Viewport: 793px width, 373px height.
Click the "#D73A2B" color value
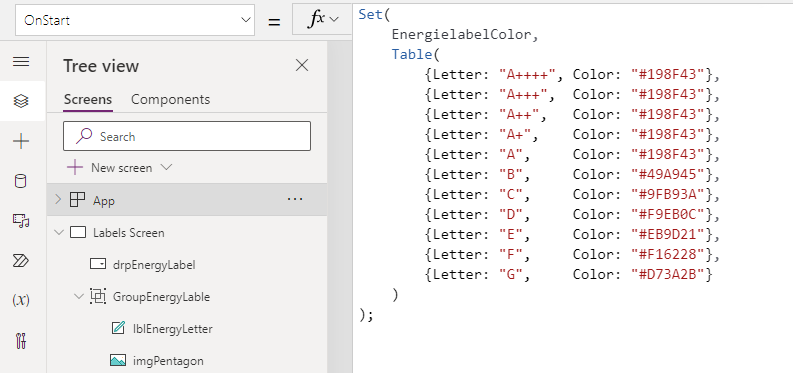click(x=668, y=274)
